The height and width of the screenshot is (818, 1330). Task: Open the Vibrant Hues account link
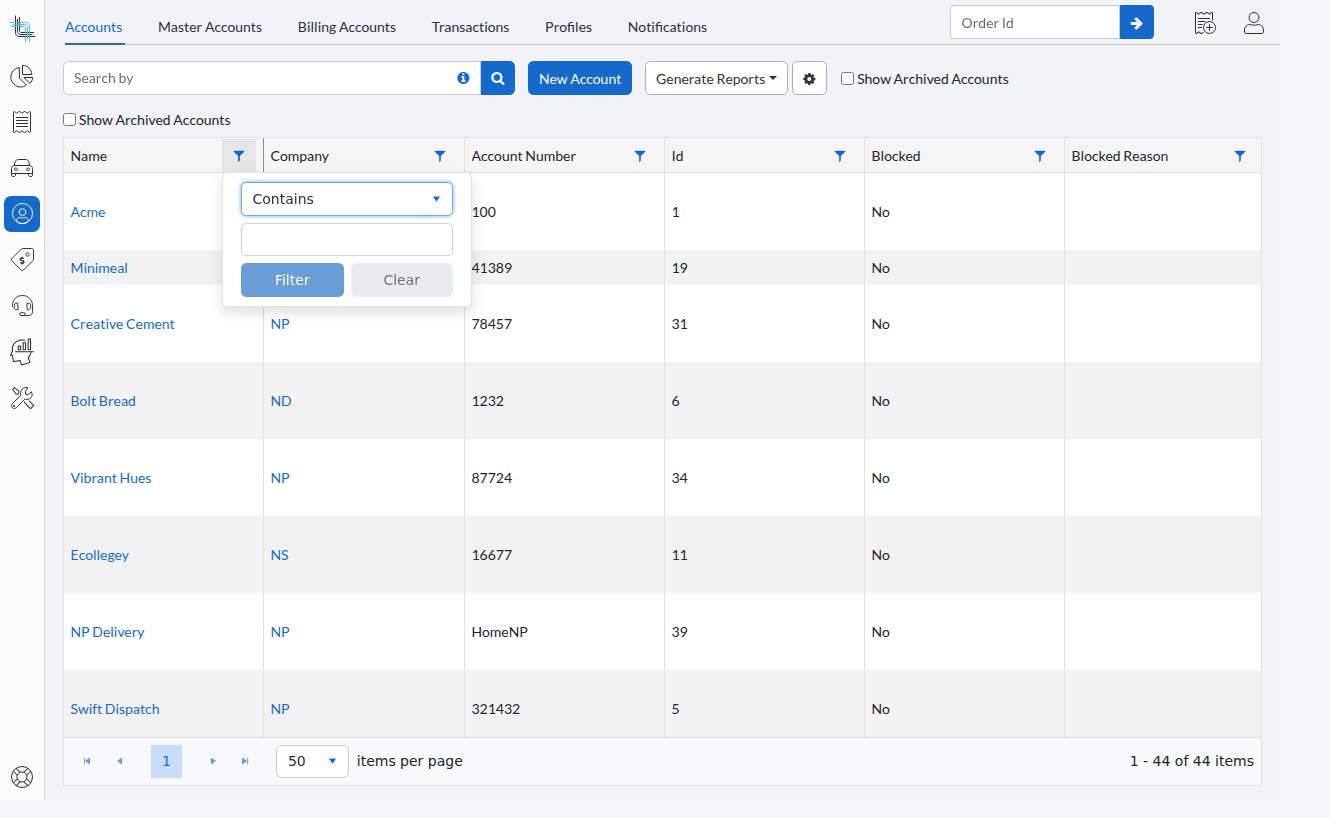(111, 478)
